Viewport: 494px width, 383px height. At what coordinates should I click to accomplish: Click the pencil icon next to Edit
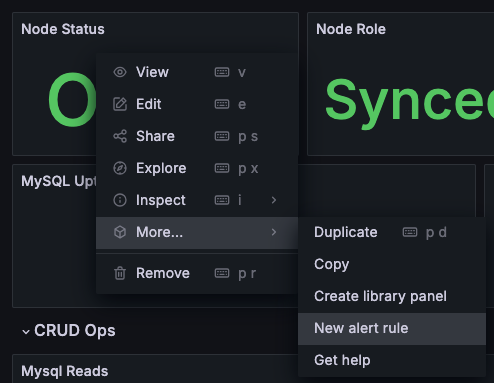(x=120, y=104)
